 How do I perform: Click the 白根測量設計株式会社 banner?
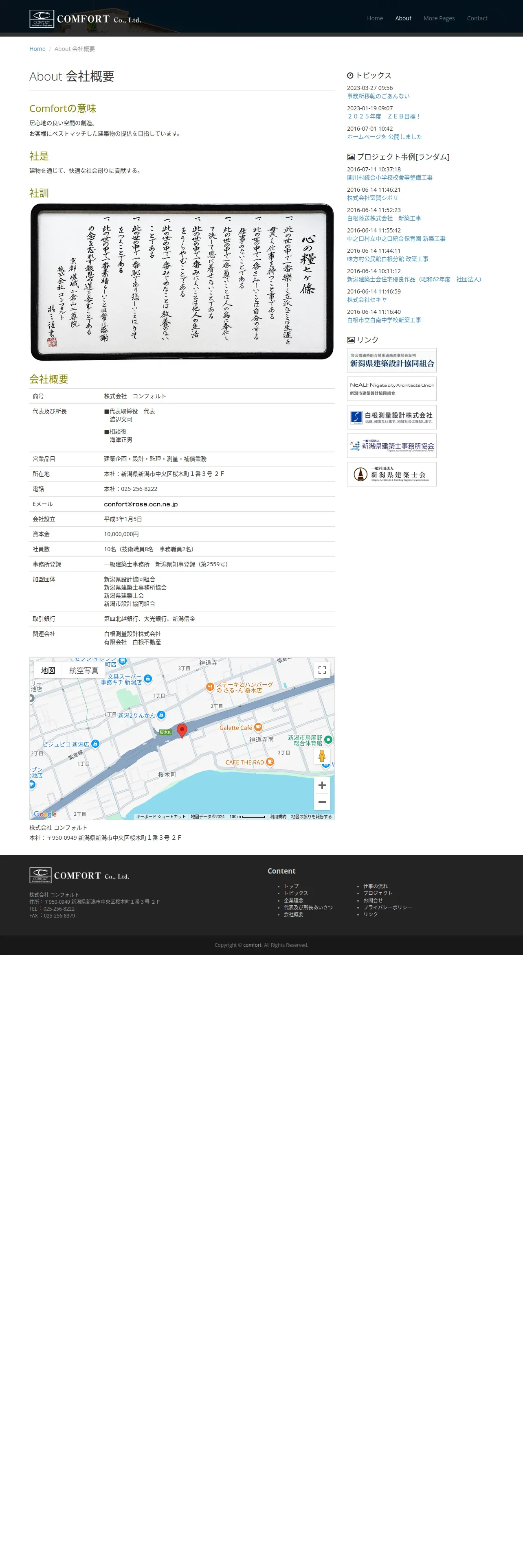391,418
